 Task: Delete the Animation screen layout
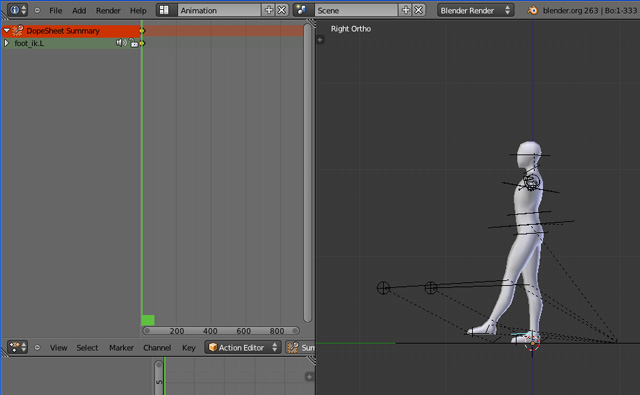point(282,10)
